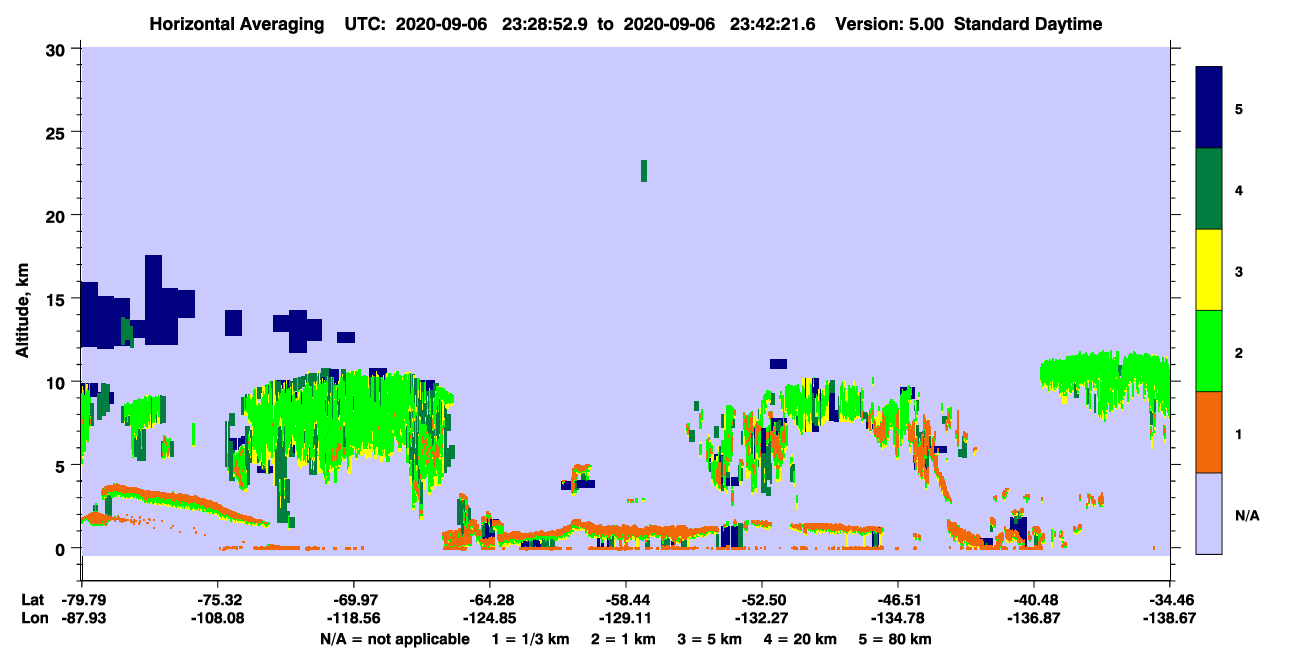Click the dark blue color bar segment labeled 5
Viewport: 1300px width, 667px height.
point(1209,108)
